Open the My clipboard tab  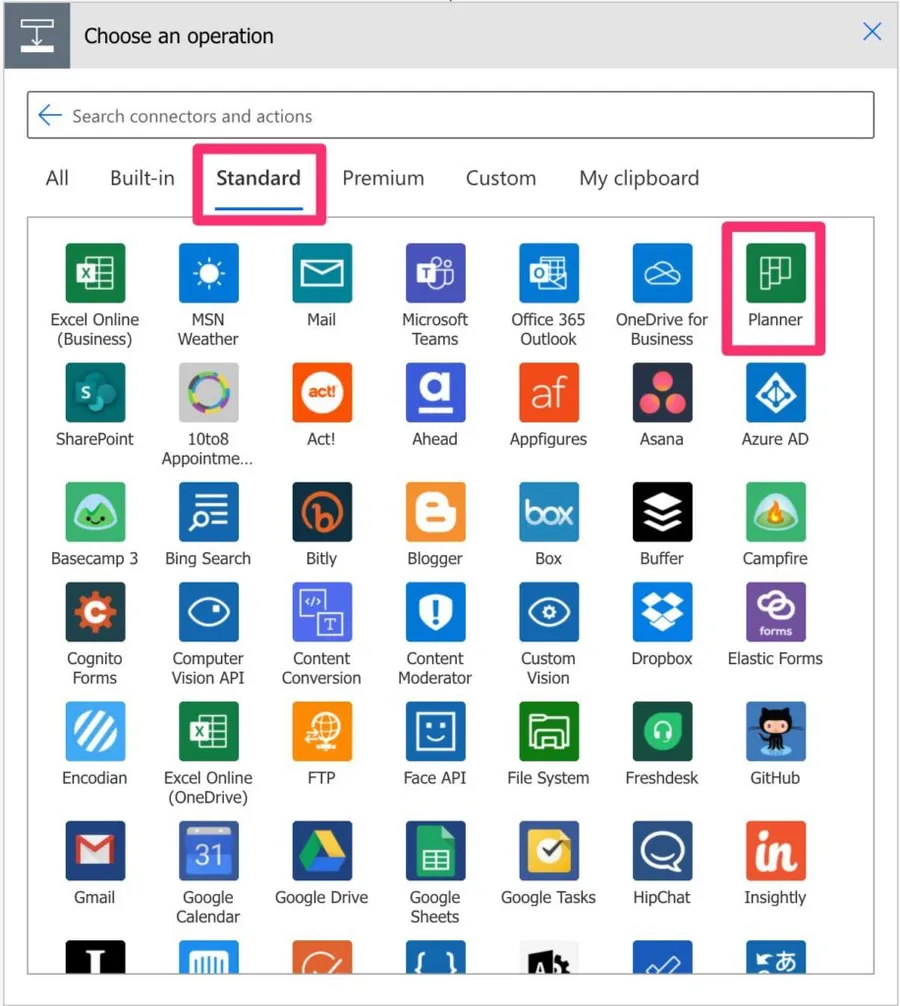pos(638,178)
